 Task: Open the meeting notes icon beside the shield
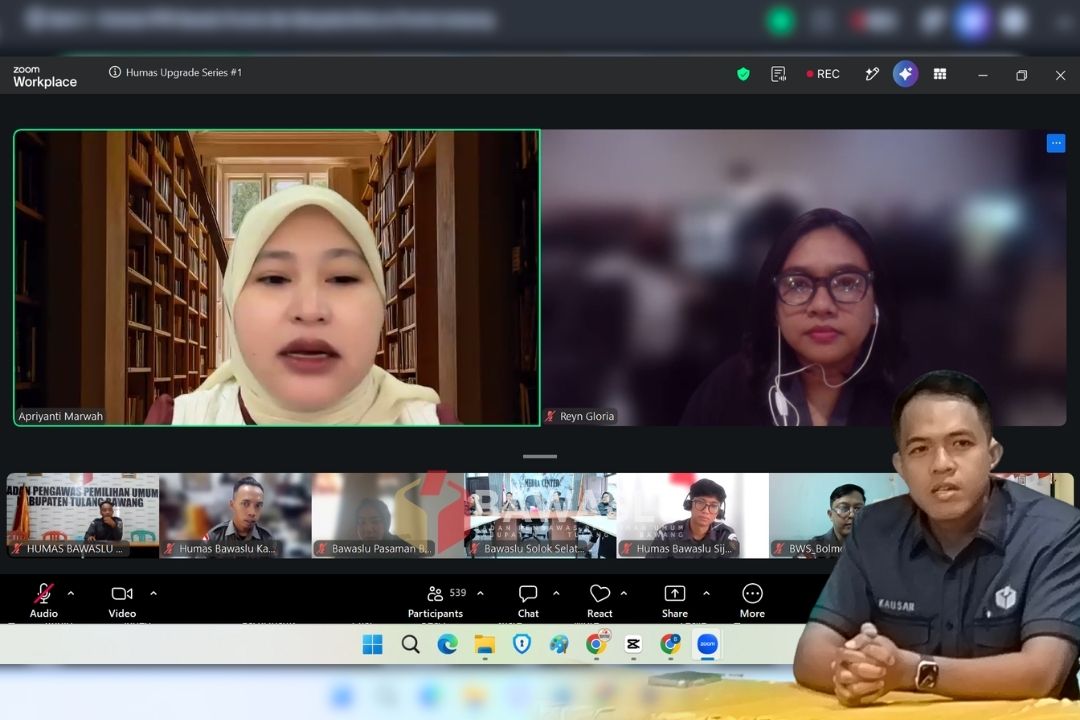pos(778,74)
